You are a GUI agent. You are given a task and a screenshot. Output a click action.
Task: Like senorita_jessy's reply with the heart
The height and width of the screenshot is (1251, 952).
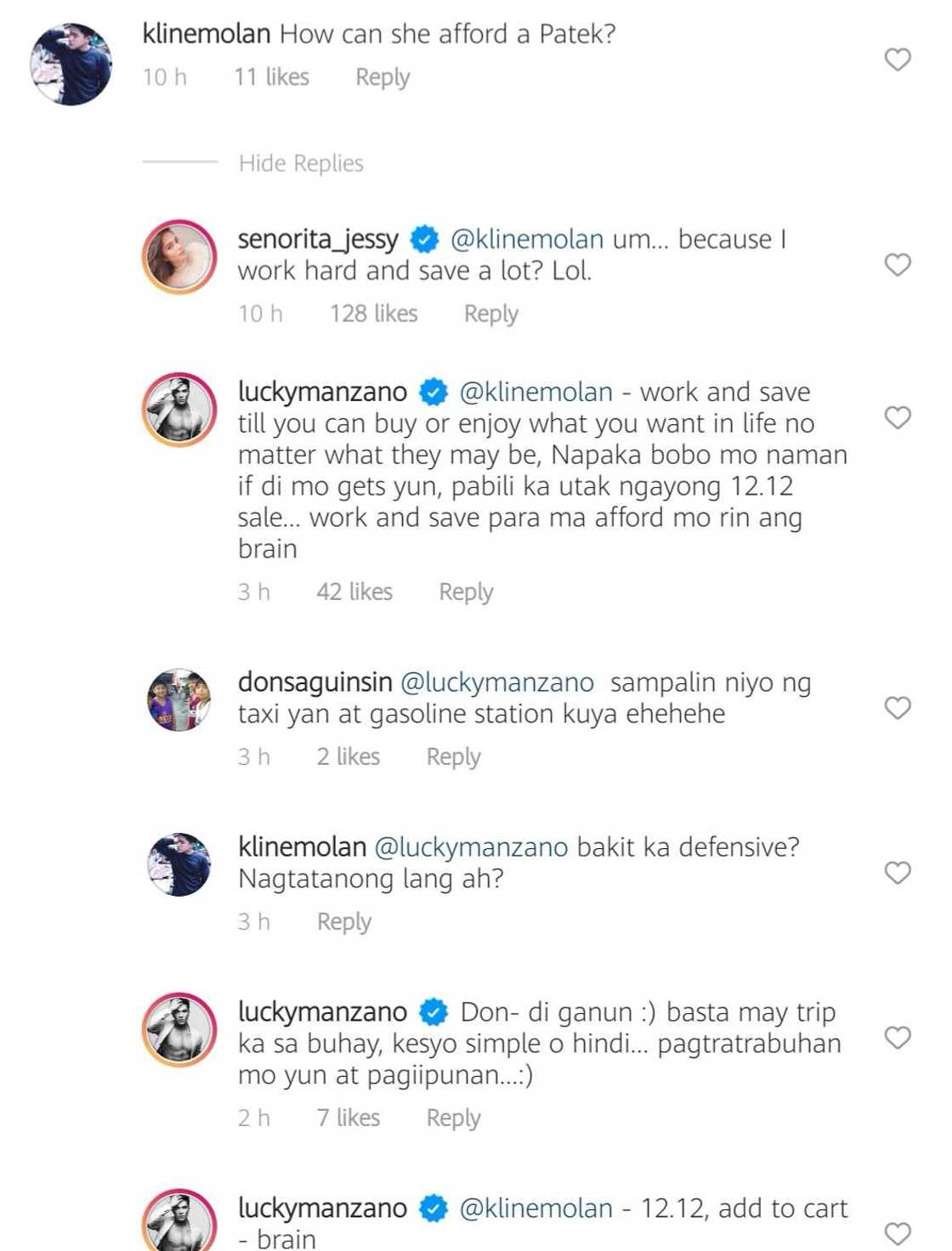(898, 265)
